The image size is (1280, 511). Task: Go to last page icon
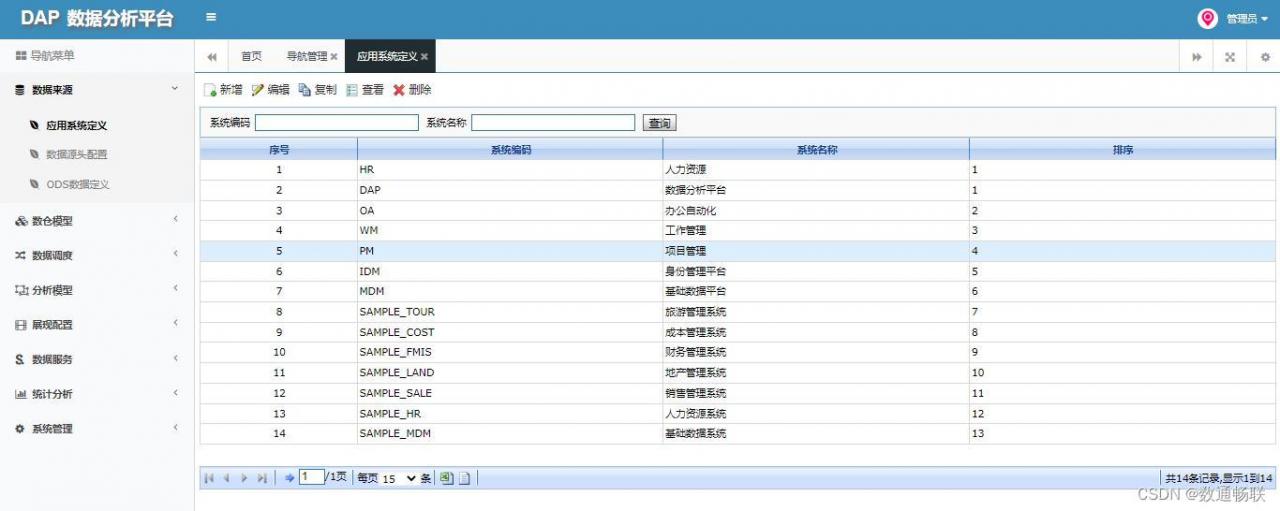[x=262, y=478]
